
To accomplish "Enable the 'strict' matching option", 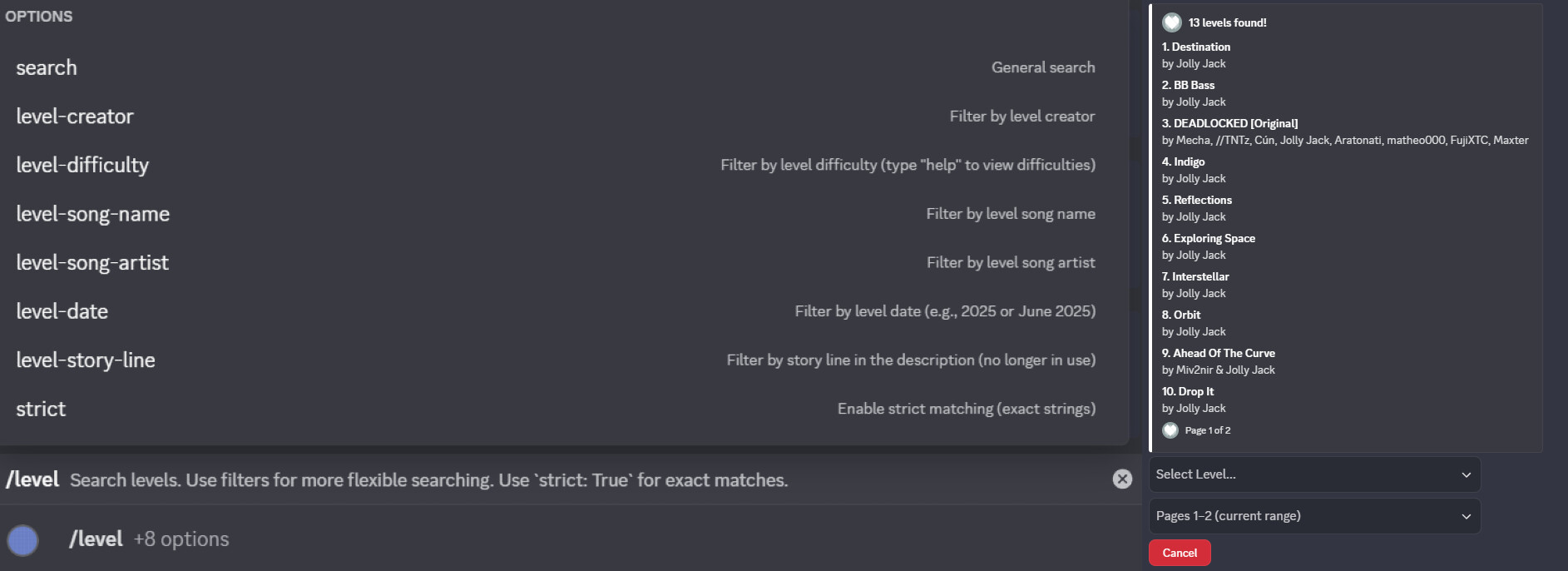I will [x=41, y=409].
